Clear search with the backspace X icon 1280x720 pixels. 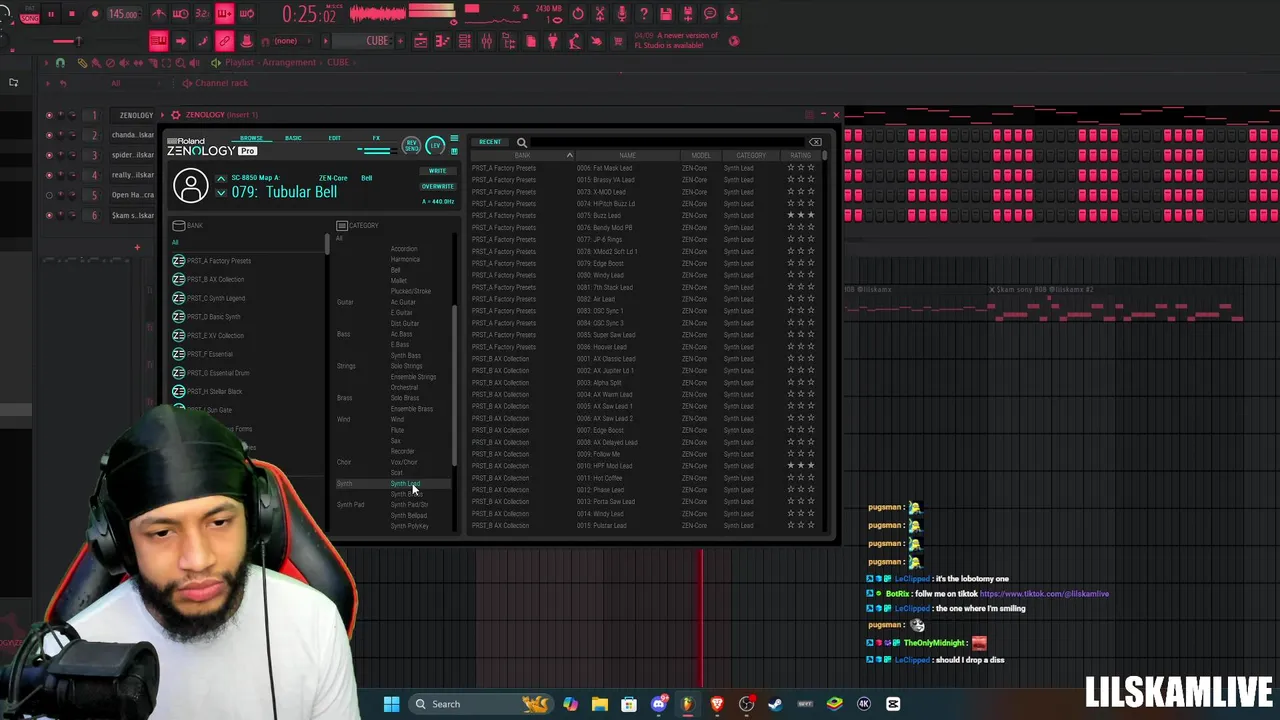[x=815, y=142]
